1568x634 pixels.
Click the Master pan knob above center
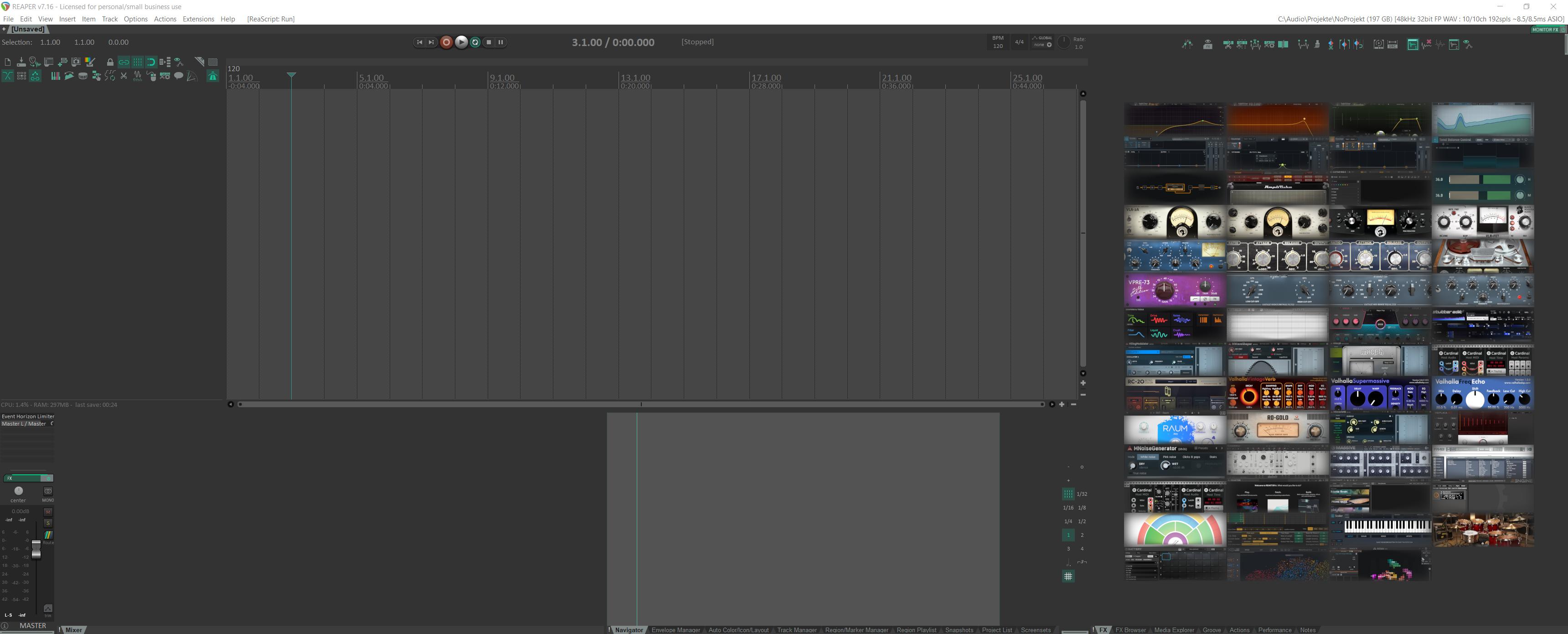click(x=18, y=491)
